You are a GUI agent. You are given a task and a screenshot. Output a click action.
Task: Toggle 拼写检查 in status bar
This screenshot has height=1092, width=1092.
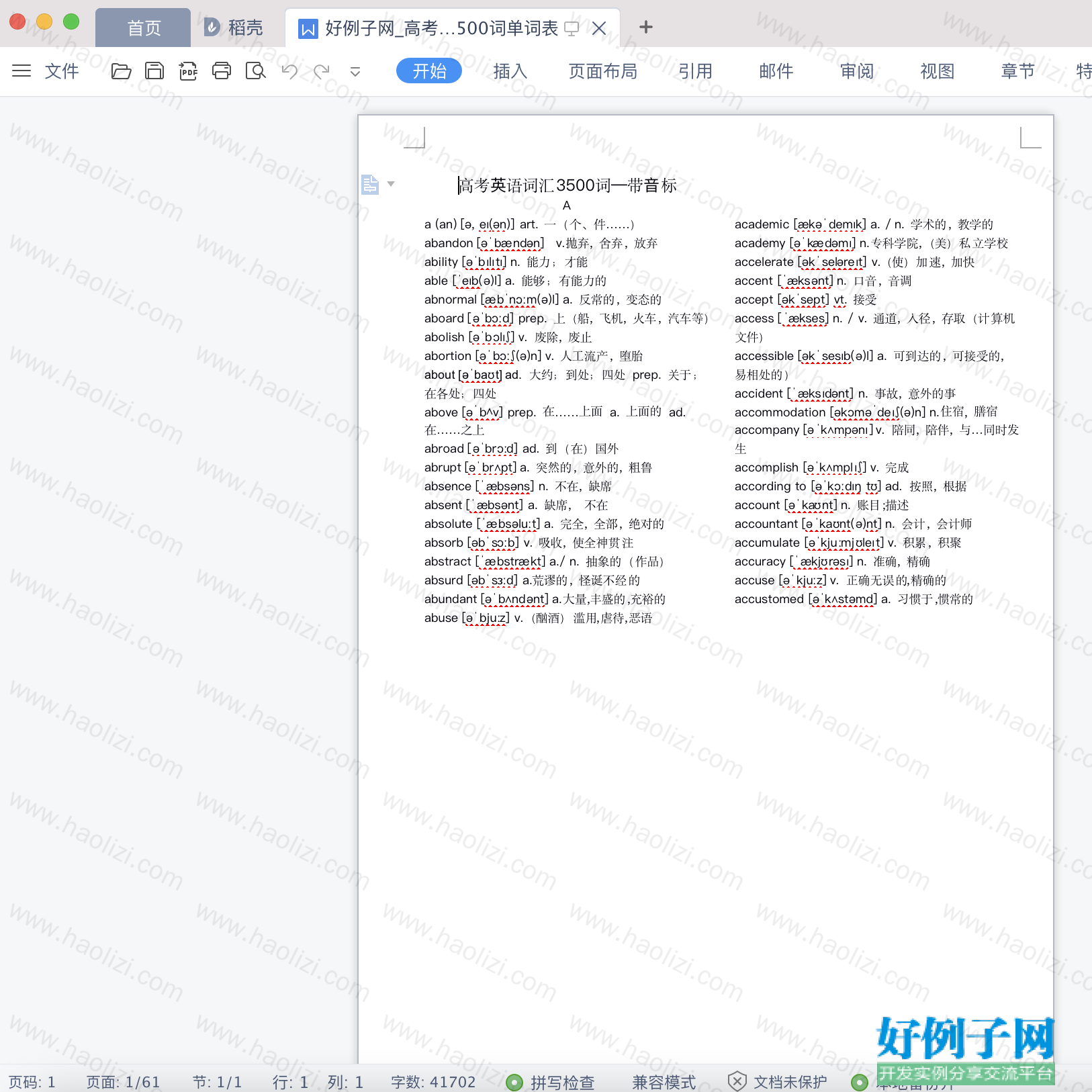(551, 1082)
